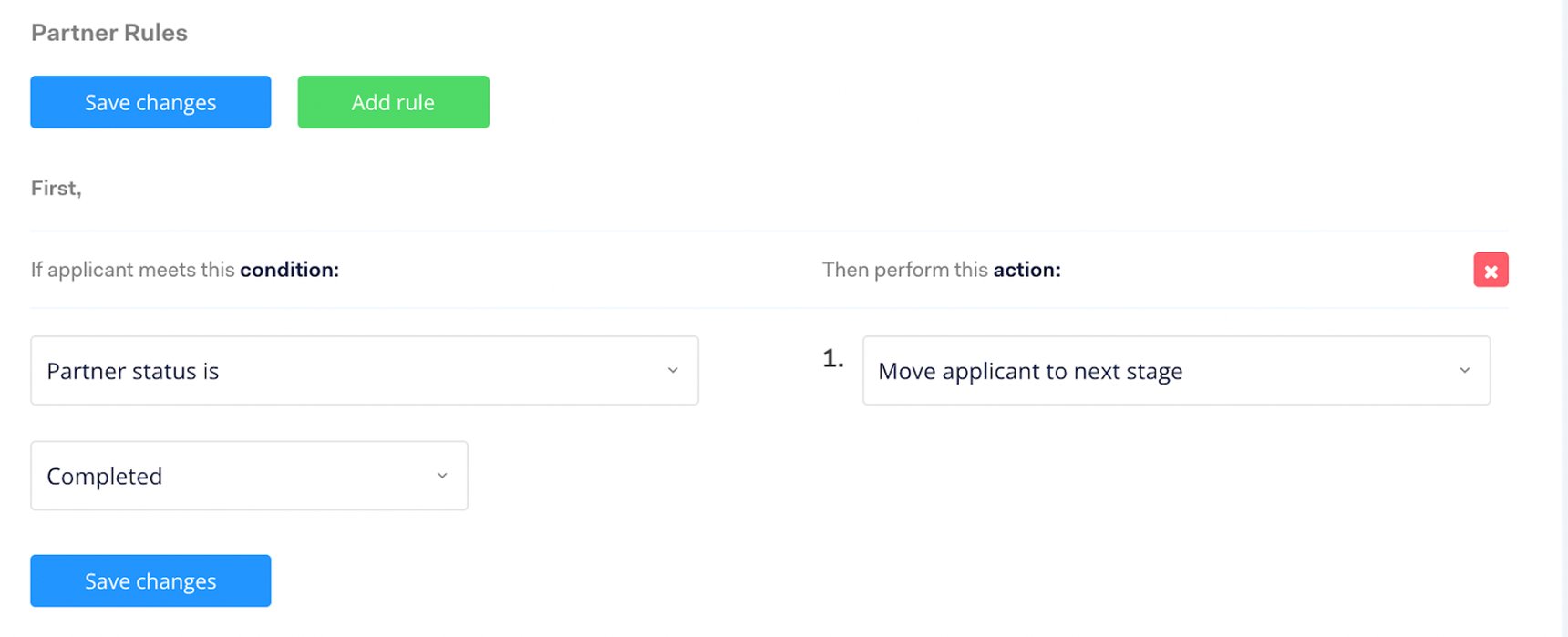Click 'Add rule' to create a new rule

[x=393, y=101]
